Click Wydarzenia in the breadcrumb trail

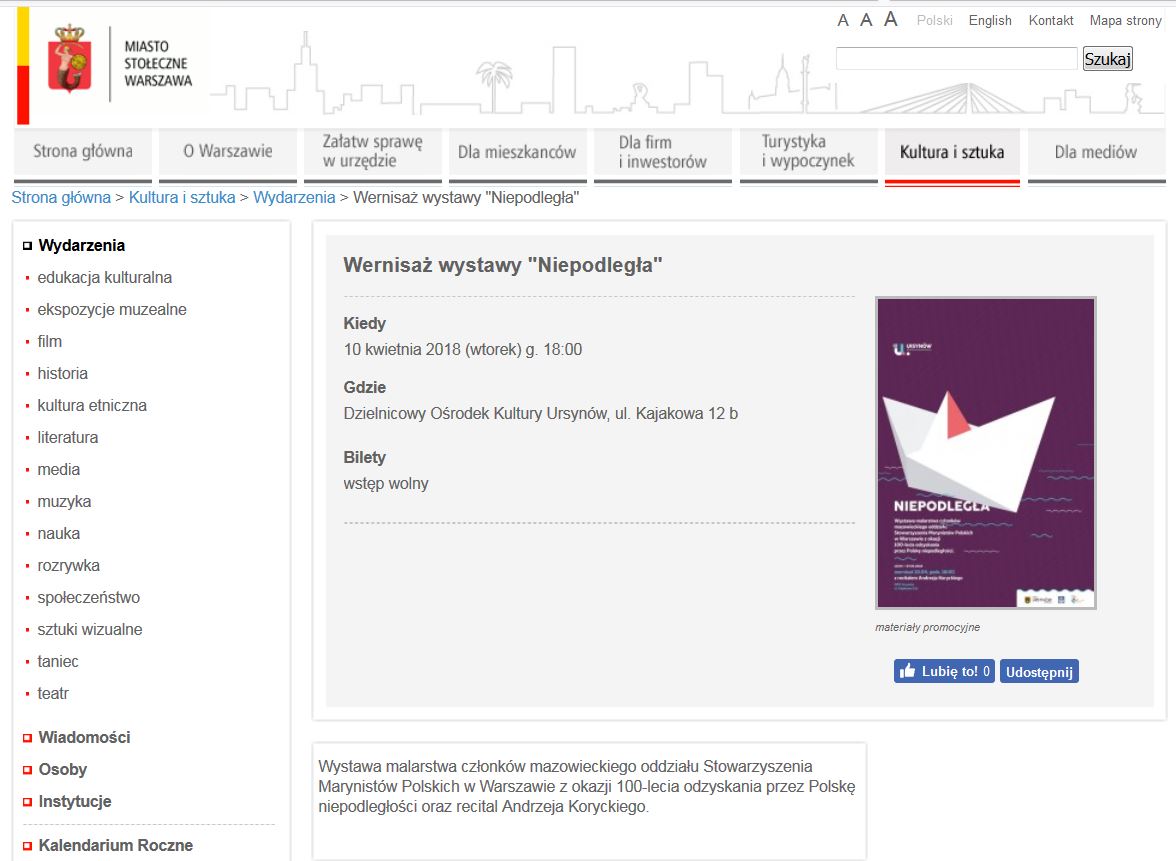click(x=294, y=197)
